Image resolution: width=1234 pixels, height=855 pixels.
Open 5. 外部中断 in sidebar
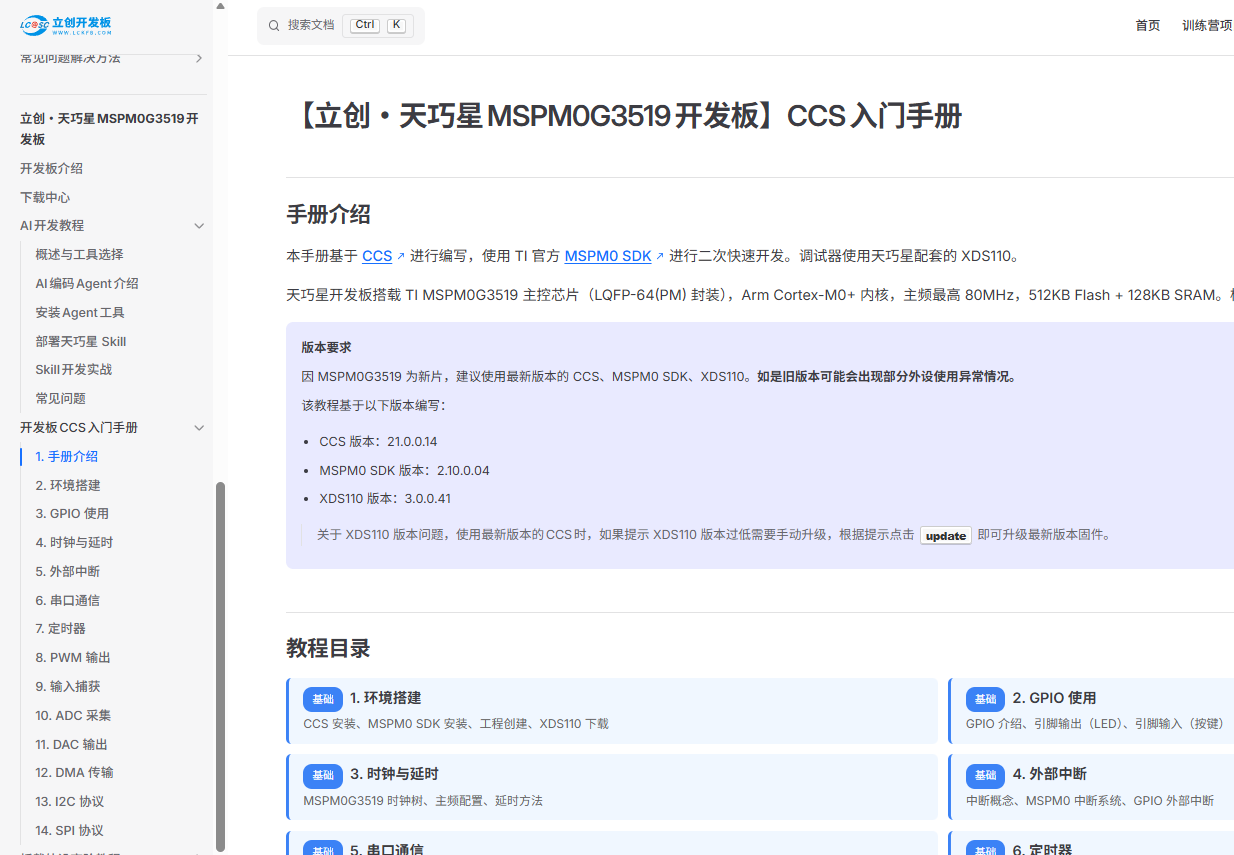click(68, 572)
